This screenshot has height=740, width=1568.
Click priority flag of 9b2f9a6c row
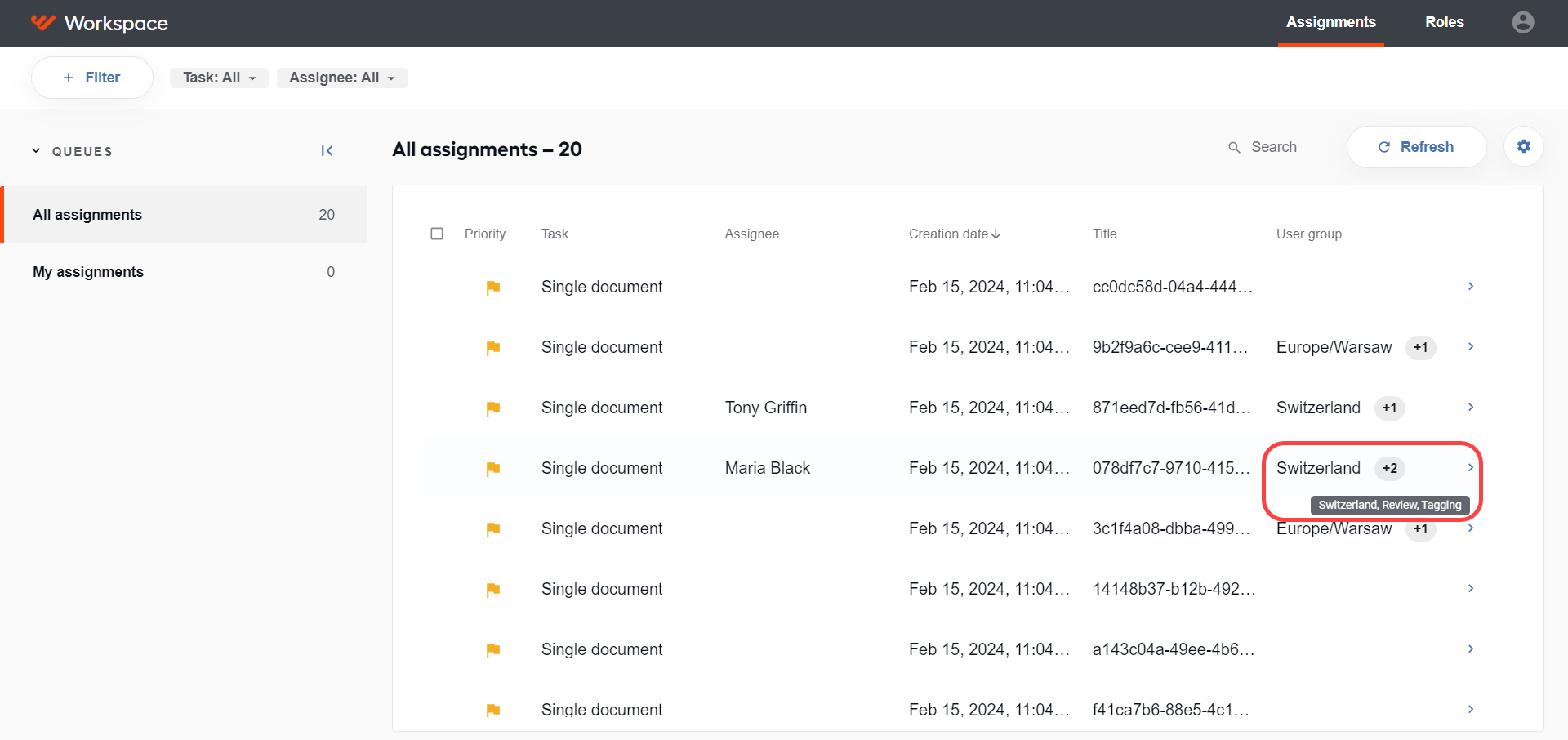point(493,348)
